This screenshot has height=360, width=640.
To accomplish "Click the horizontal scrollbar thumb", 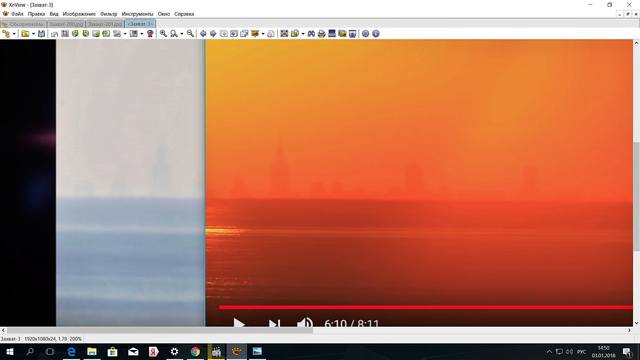I will [160, 330].
